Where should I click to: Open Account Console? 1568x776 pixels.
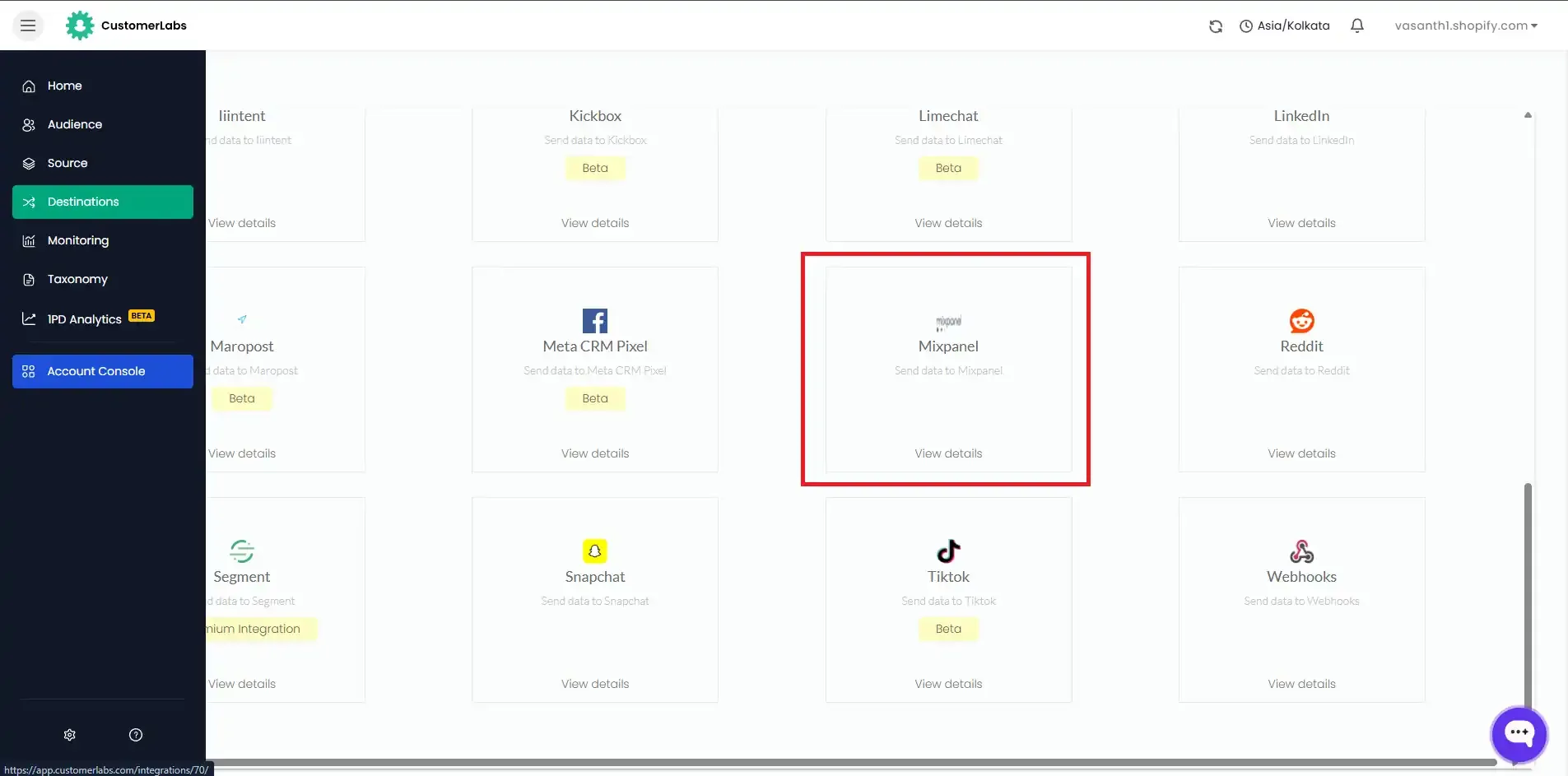point(103,371)
